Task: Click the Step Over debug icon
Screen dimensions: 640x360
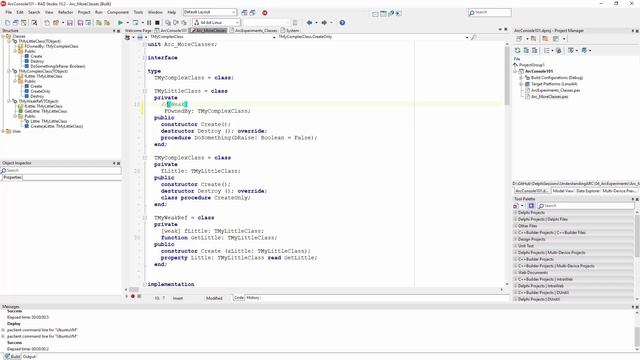Action: coord(176,23)
